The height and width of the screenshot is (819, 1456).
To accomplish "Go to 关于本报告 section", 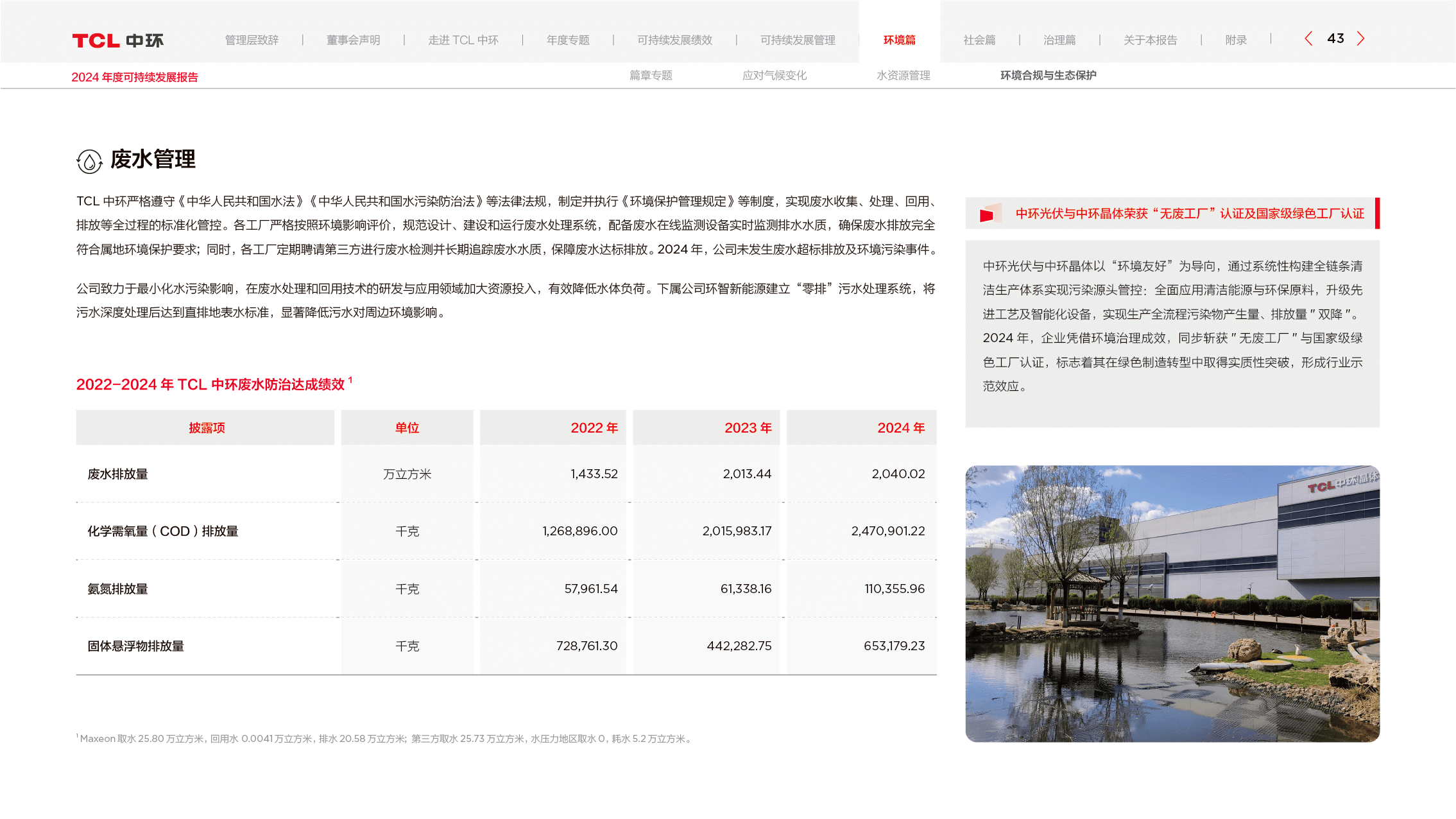I will (1150, 40).
